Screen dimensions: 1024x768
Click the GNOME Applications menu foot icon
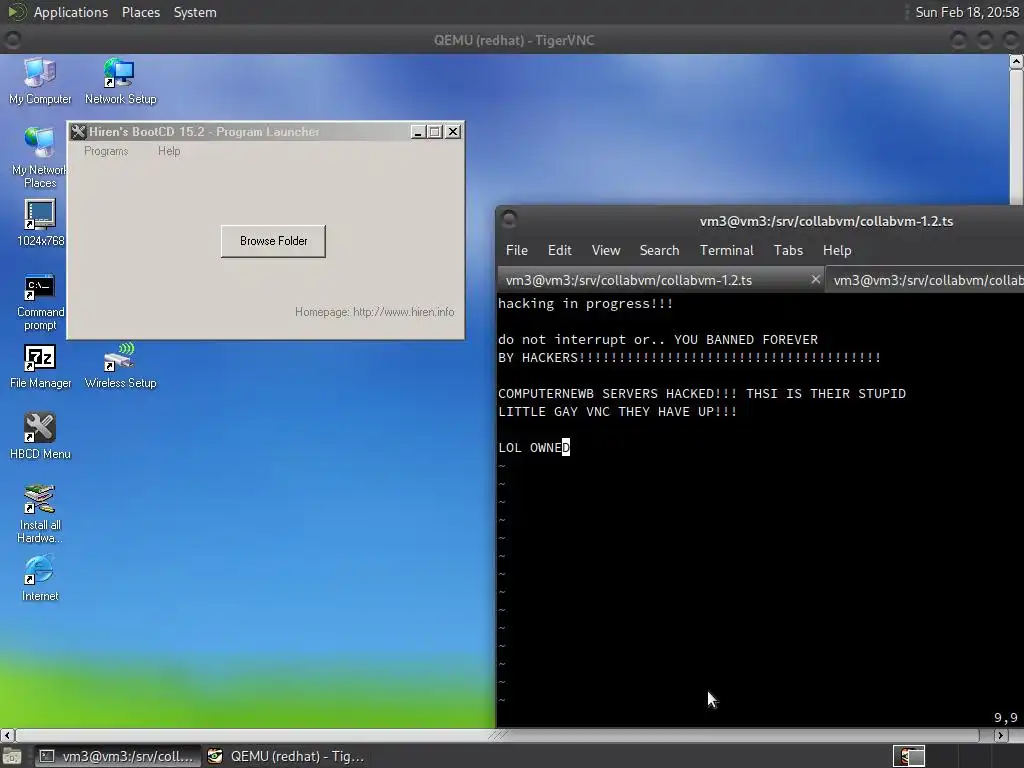16,12
